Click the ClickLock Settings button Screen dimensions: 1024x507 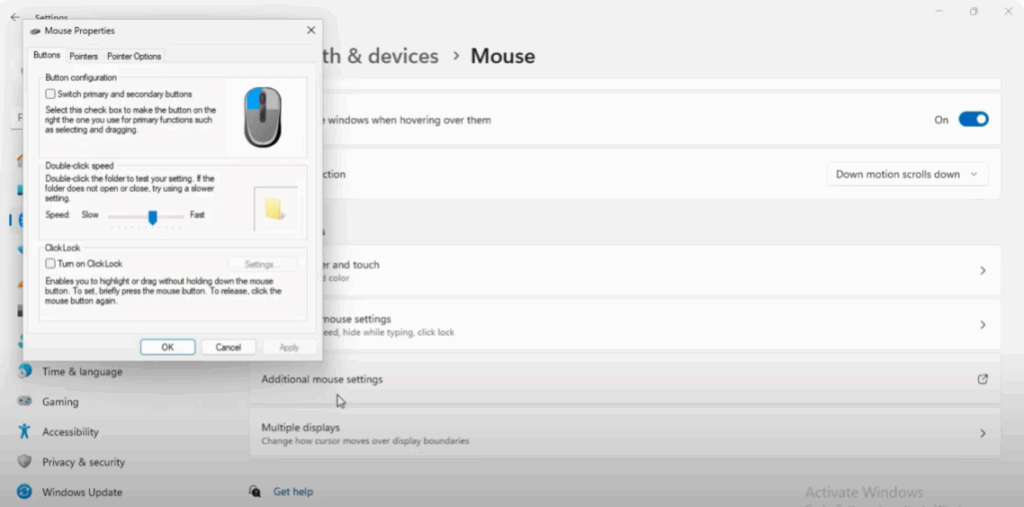tap(263, 264)
